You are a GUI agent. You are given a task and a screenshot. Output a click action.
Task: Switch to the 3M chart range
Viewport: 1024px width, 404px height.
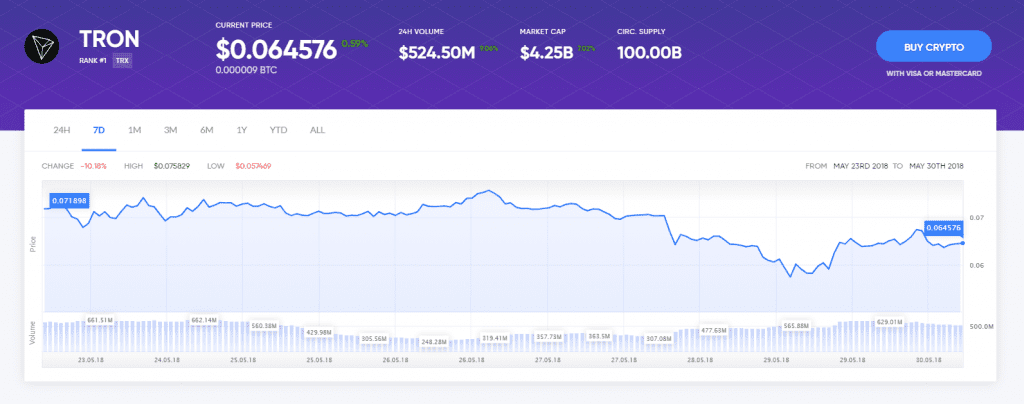[x=170, y=130]
